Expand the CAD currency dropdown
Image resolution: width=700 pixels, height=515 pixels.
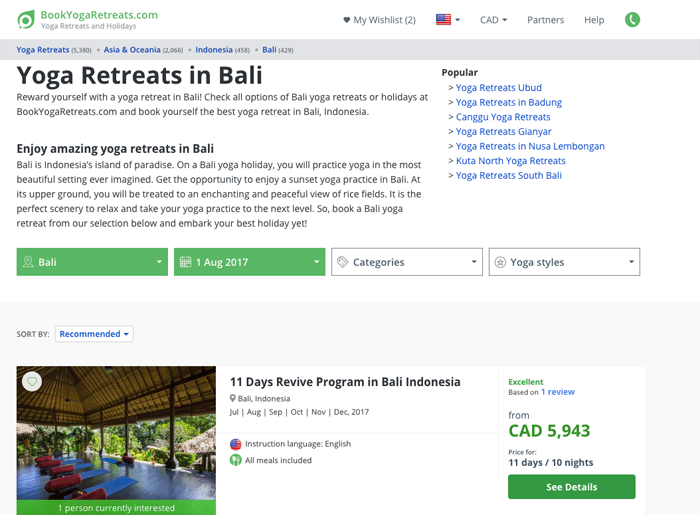coord(493,20)
